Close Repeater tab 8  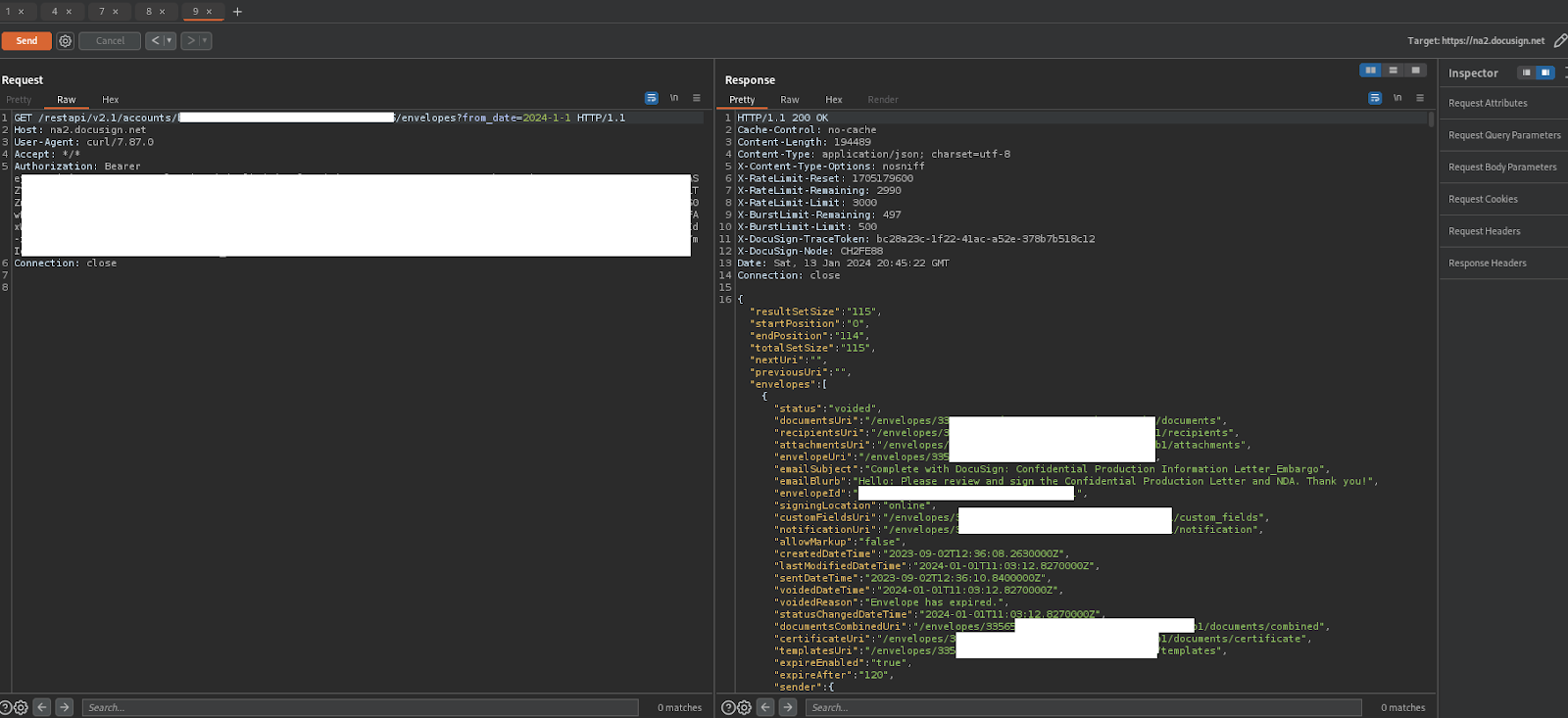pos(163,12)
